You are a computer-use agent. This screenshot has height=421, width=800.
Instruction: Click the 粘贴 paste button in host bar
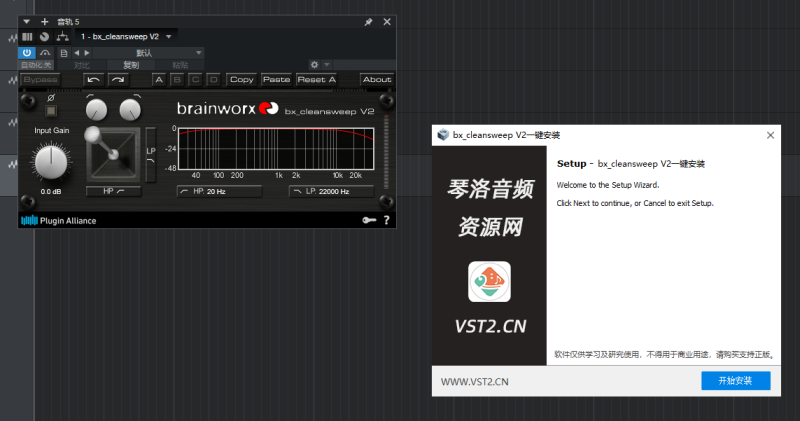click(x=180, y=65)
